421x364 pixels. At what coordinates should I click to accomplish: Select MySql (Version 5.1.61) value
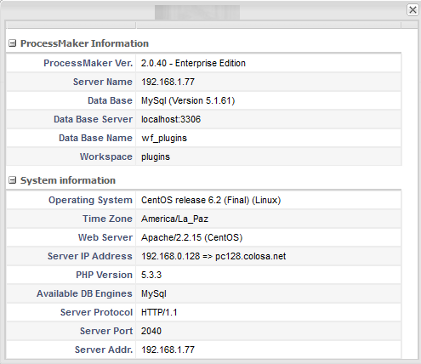[x=188, y=101]
